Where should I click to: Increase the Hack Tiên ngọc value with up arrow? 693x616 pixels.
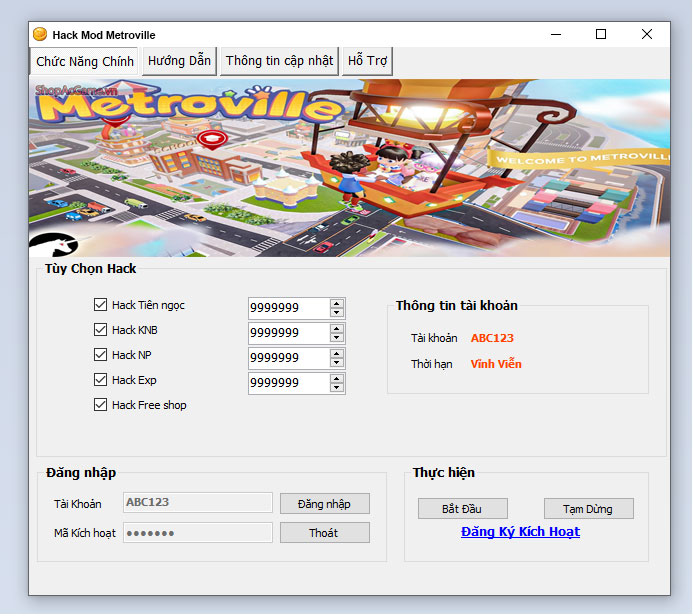click(x=337, y=304)
